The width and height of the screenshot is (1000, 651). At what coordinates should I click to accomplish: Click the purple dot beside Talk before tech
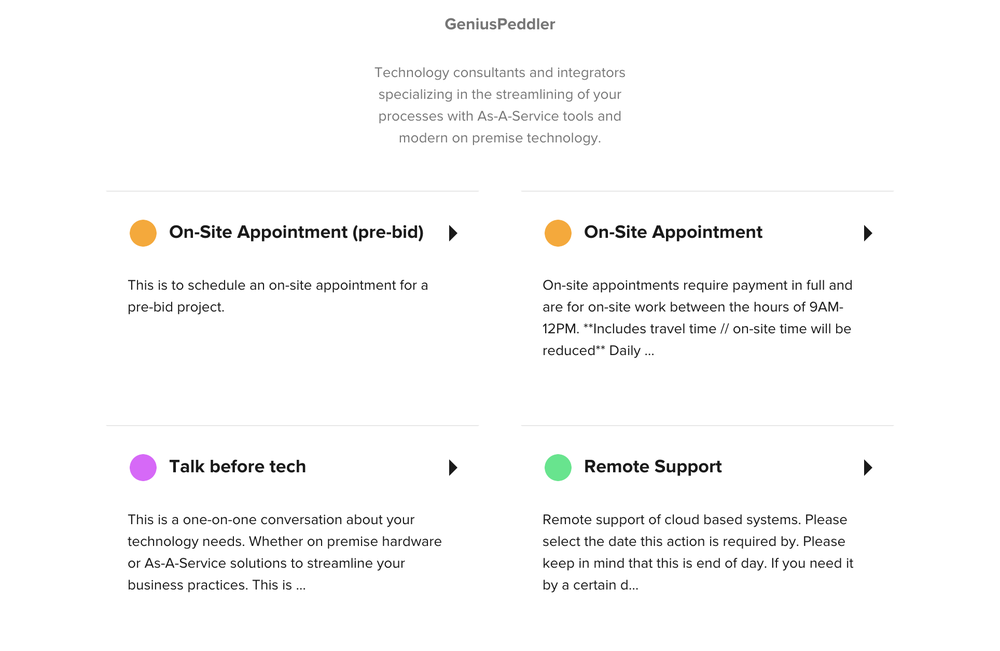coord(143,467)
